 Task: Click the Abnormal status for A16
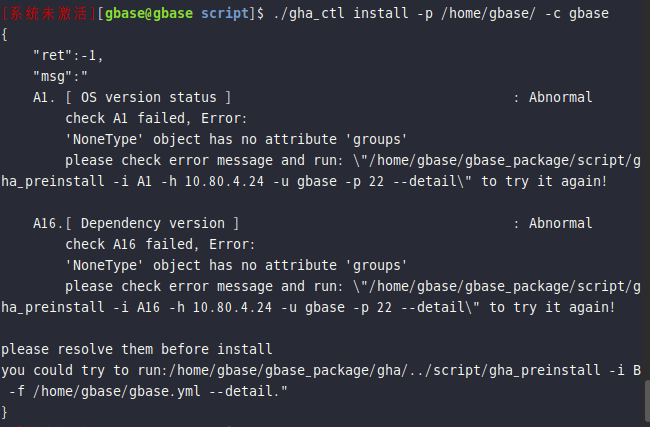point(560,223)
